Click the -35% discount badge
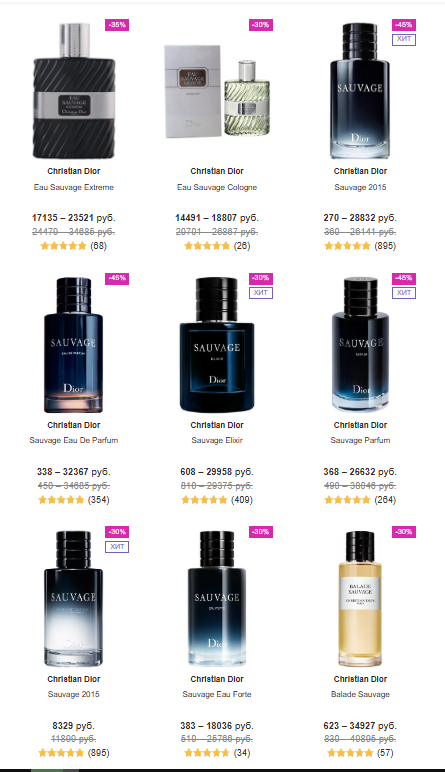This screenshot has height=772, width=445. pos(117,25)
